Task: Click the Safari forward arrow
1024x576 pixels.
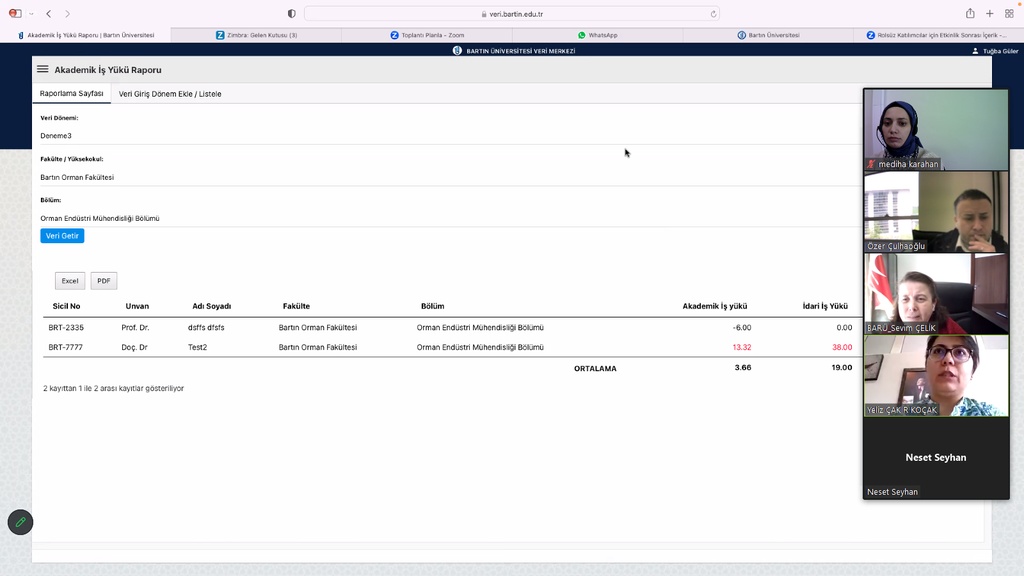Action: click(67, 14)
